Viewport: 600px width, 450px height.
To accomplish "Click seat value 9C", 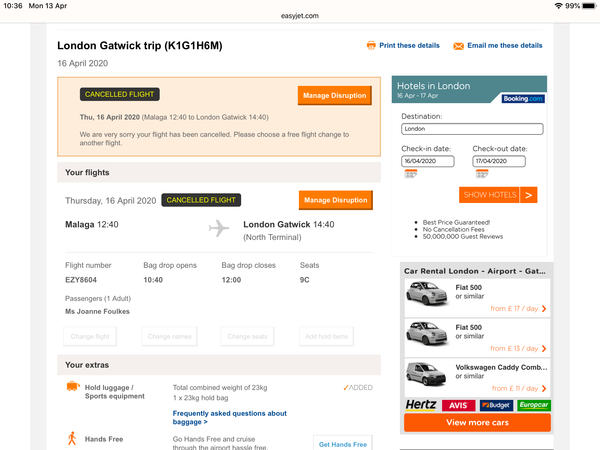I will pyautogui.click(x=304, y=280).
